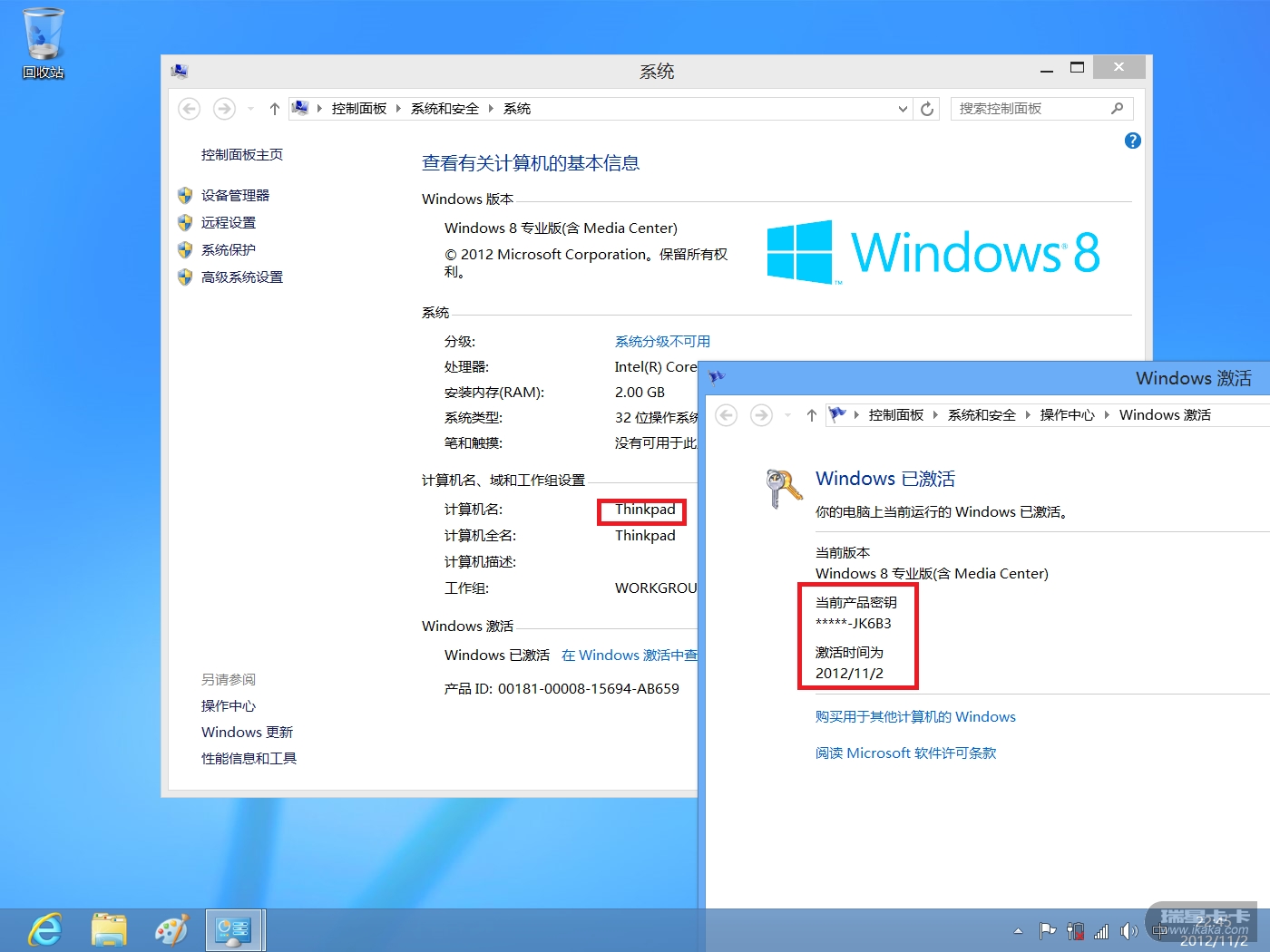
Task: Click the search magnifier in control panel search
Action: pos(1117,109)
